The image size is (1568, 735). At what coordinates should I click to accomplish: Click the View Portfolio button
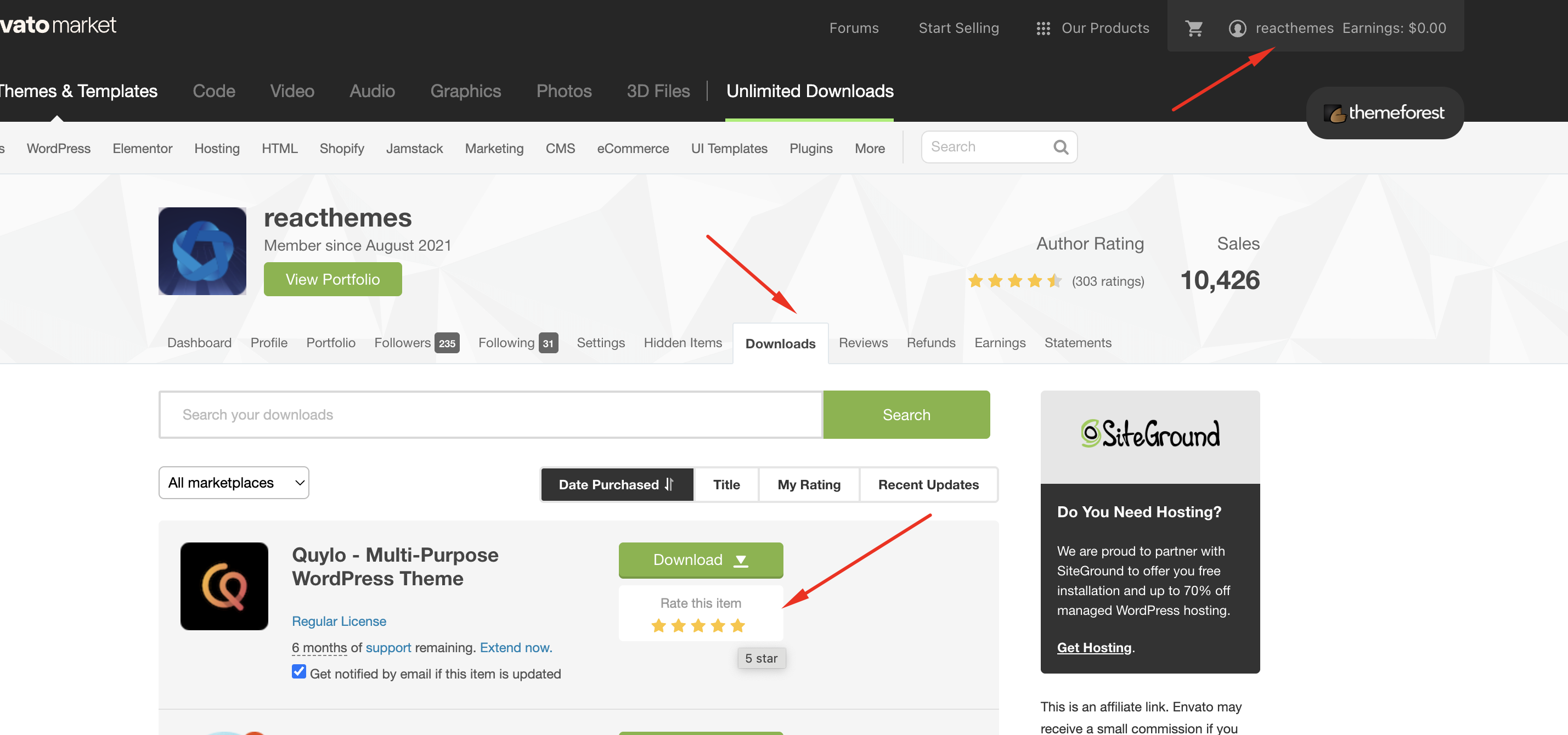(332, 279)
